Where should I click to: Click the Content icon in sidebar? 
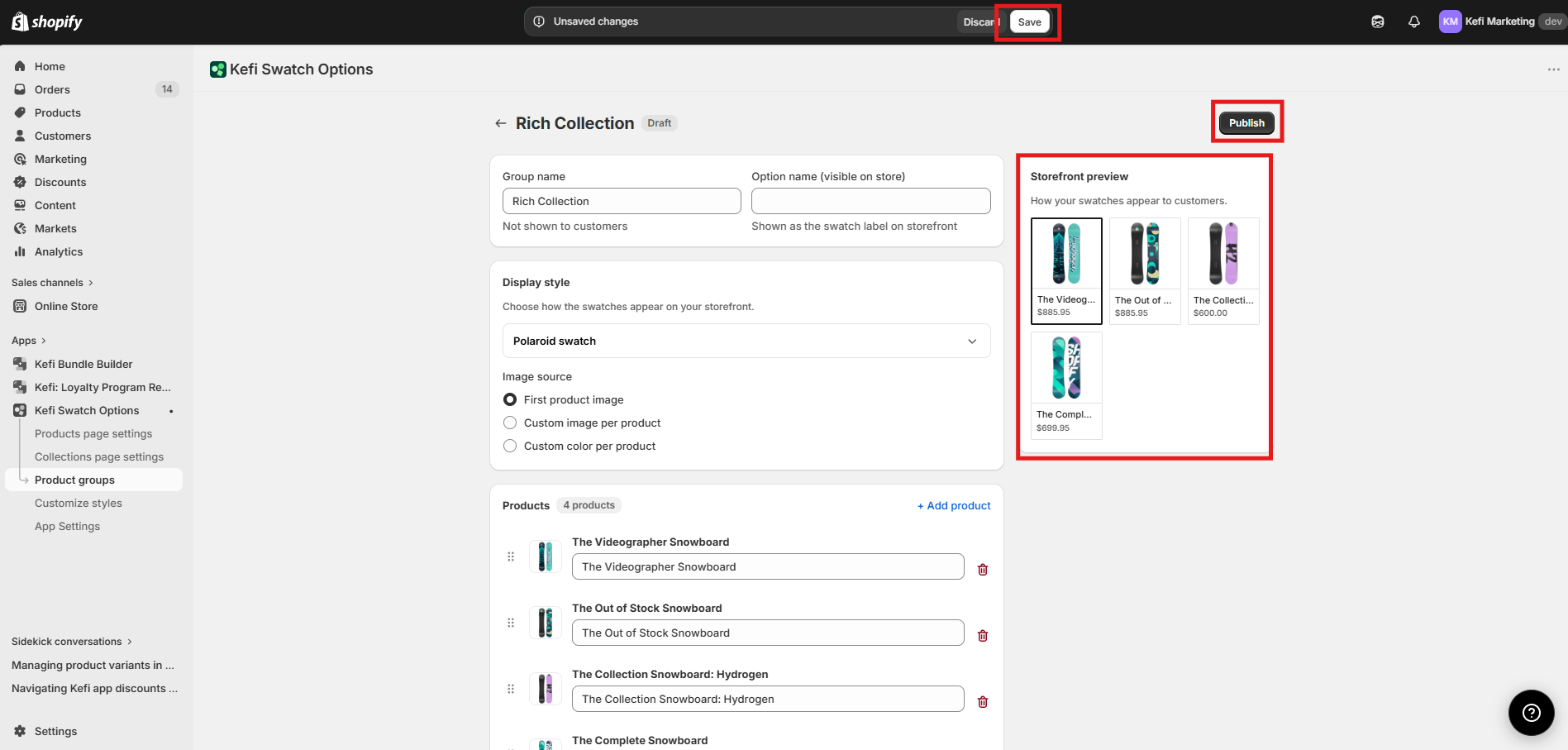(x=20, y=205)
